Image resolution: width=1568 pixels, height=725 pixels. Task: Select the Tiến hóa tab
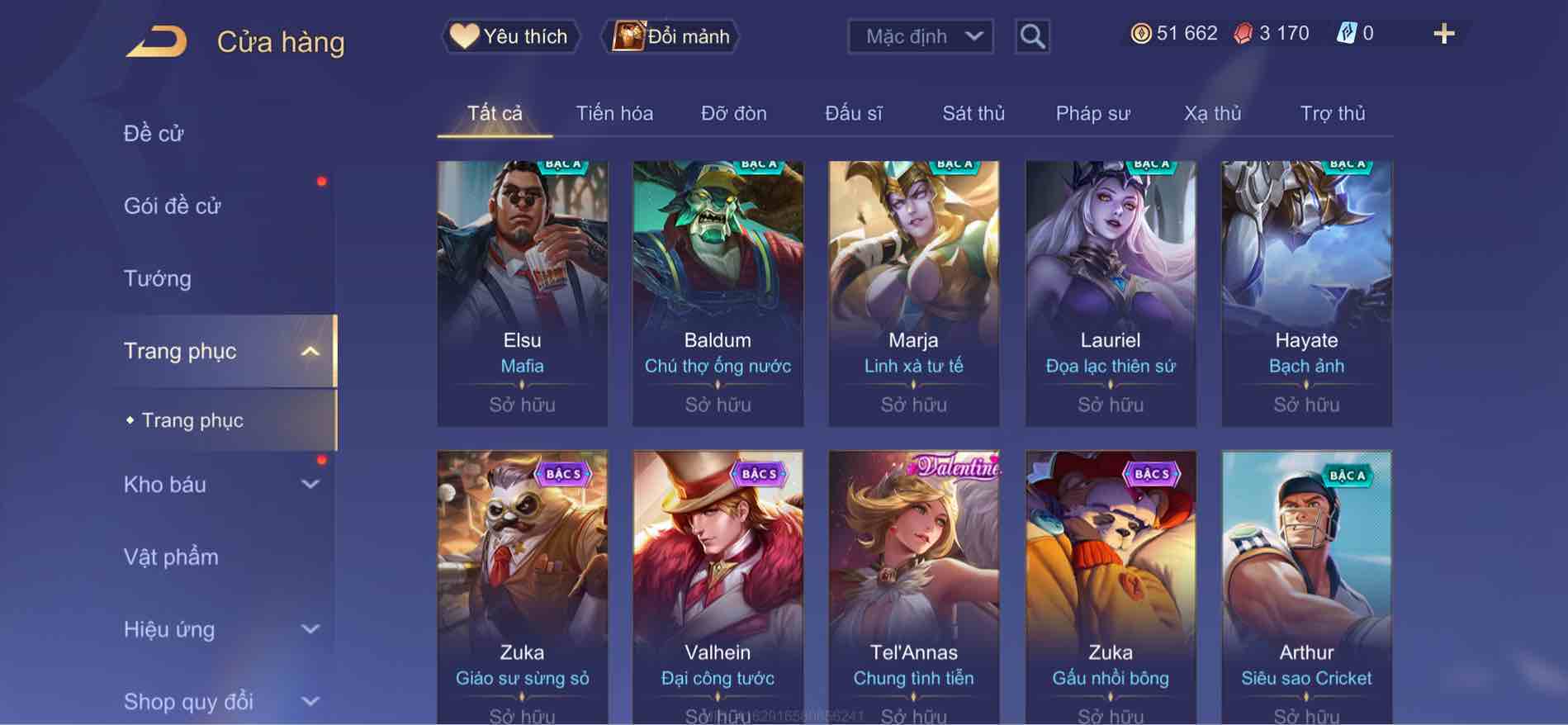click(614, 113)
